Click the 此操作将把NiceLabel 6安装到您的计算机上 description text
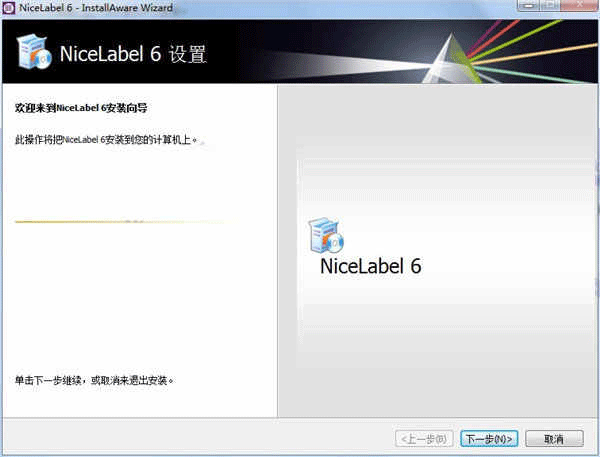 (106, 140)
